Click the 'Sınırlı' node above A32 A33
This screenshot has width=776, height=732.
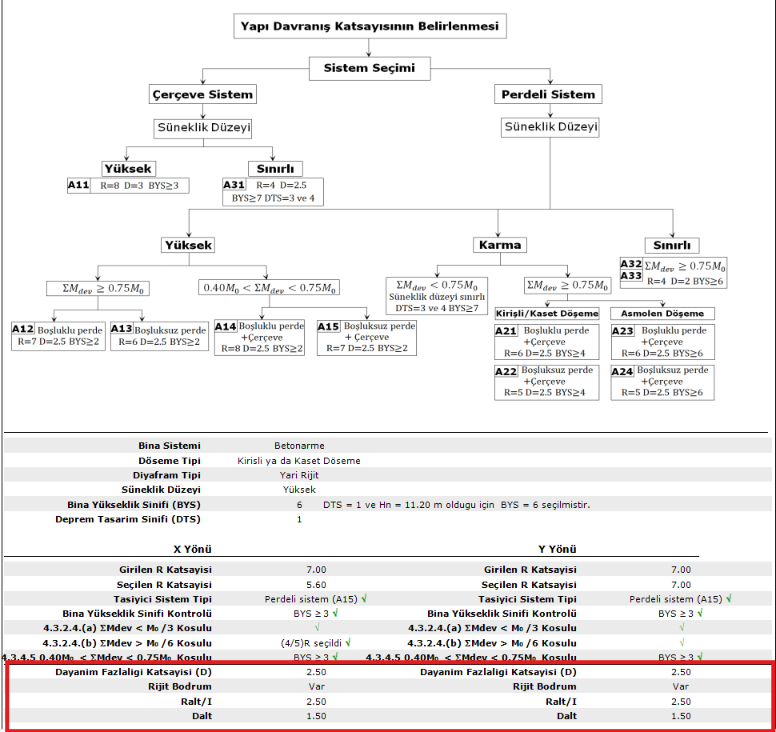click(672, 245)
